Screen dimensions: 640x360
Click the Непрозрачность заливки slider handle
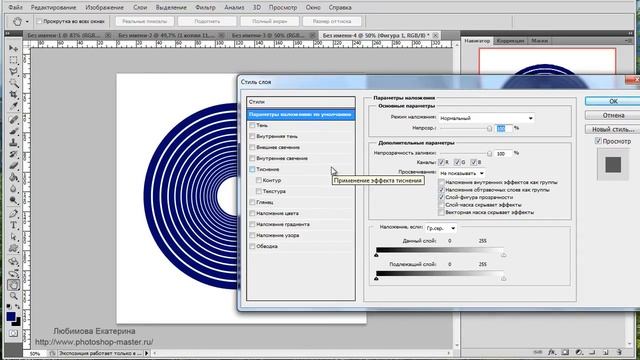(x=489, y=154)
